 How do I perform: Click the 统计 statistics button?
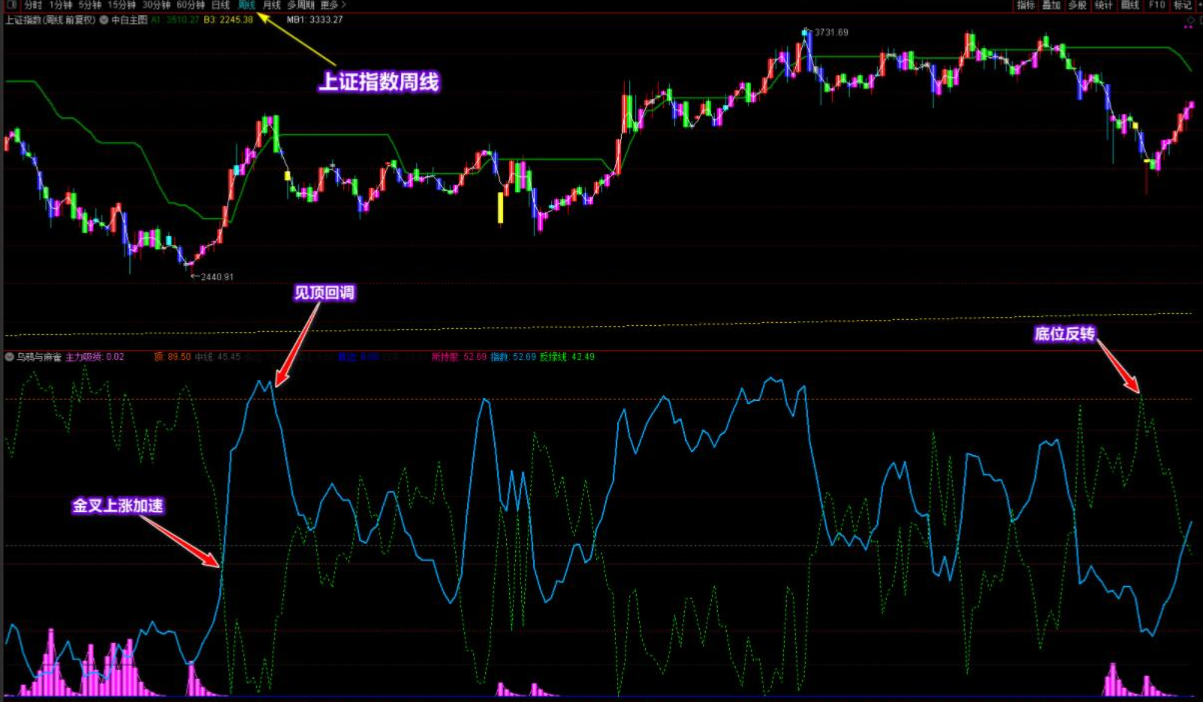[x=1103, y=5]
